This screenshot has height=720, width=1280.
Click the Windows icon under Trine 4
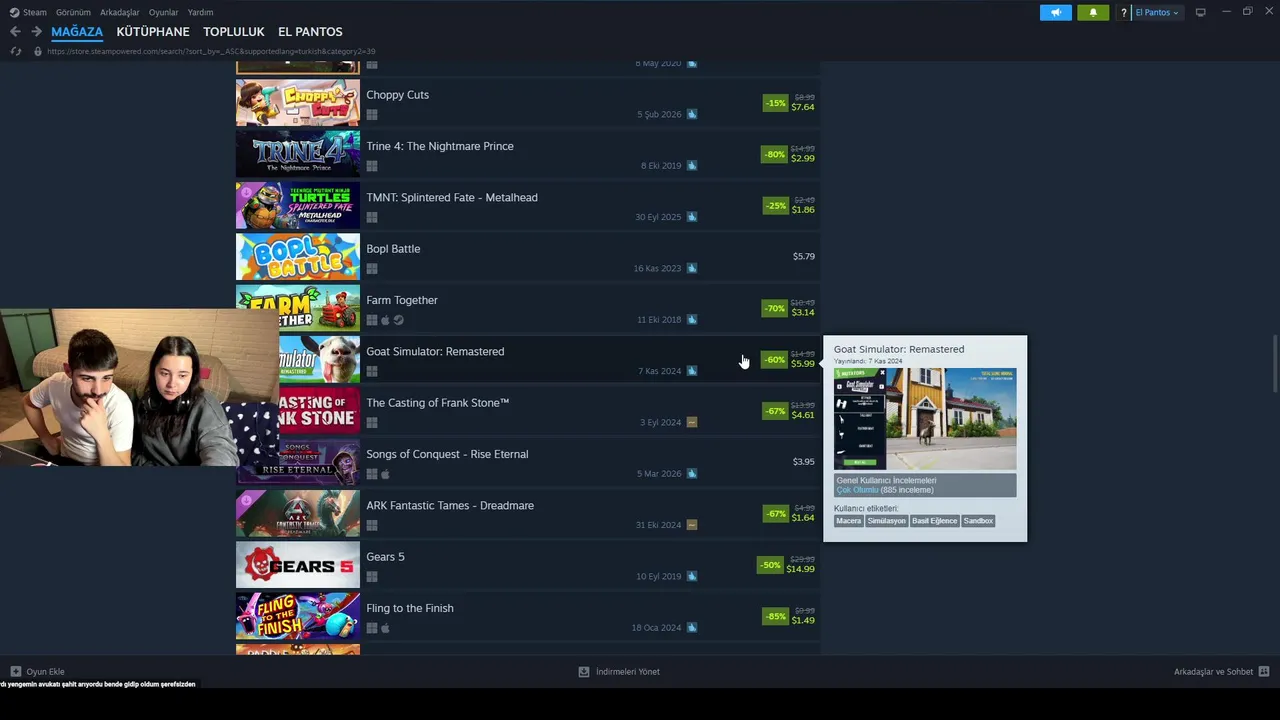coord(372,166)
